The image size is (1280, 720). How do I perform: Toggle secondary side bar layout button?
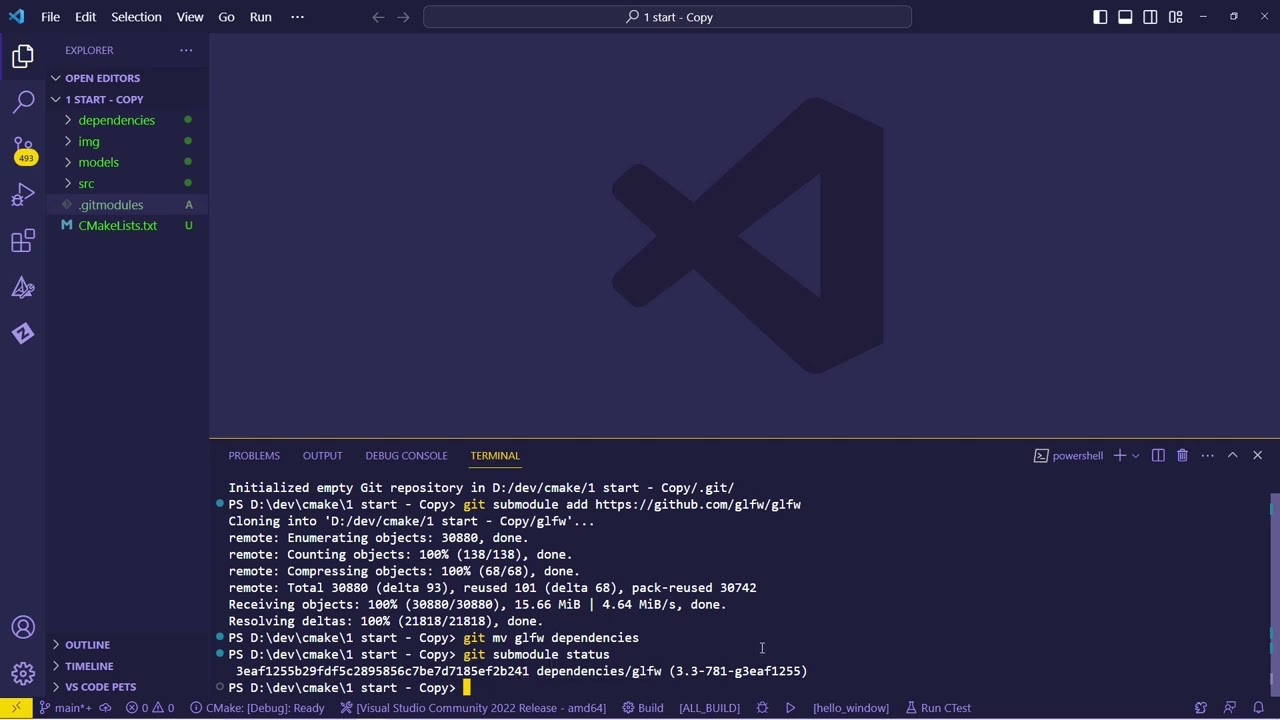coord(1150,17)
